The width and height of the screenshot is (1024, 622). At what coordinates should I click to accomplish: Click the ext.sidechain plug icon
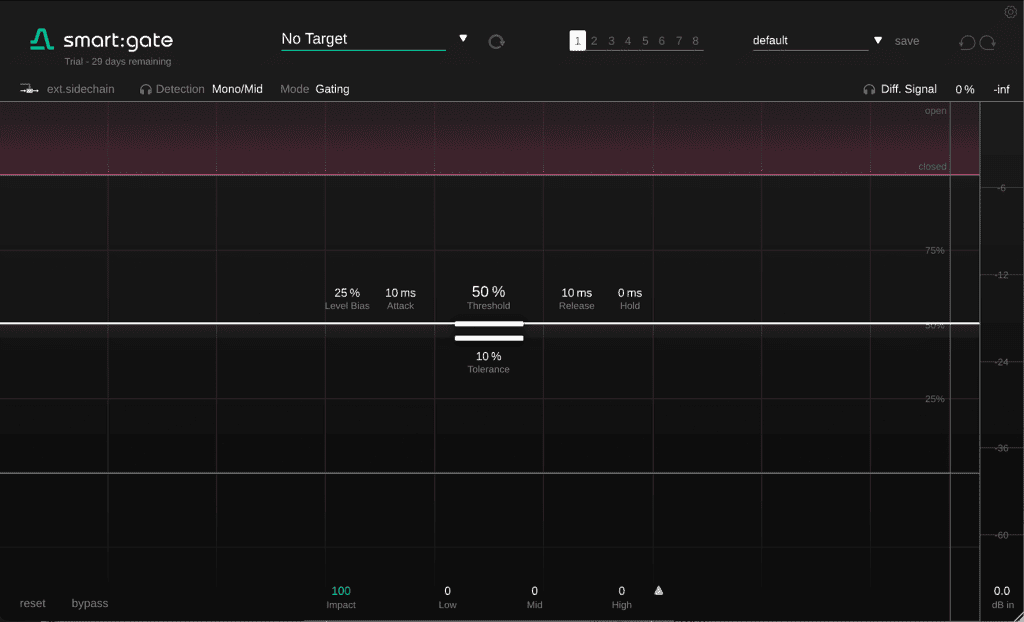tap(28, 89)
